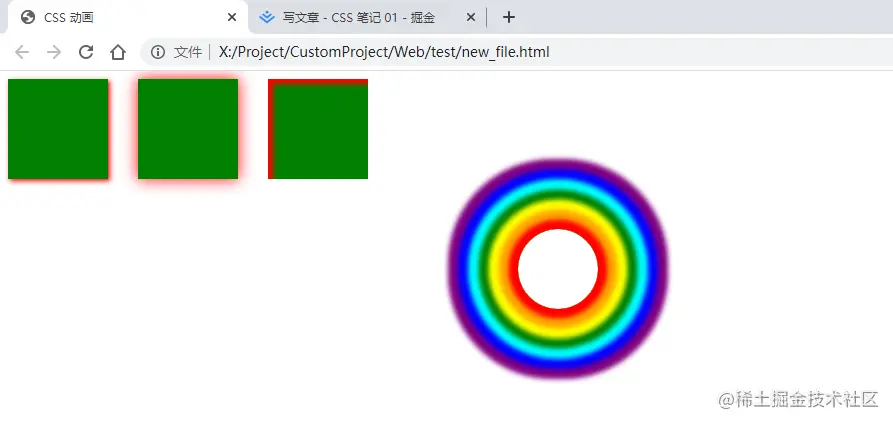Reload the current page

(x=86, y=52)
